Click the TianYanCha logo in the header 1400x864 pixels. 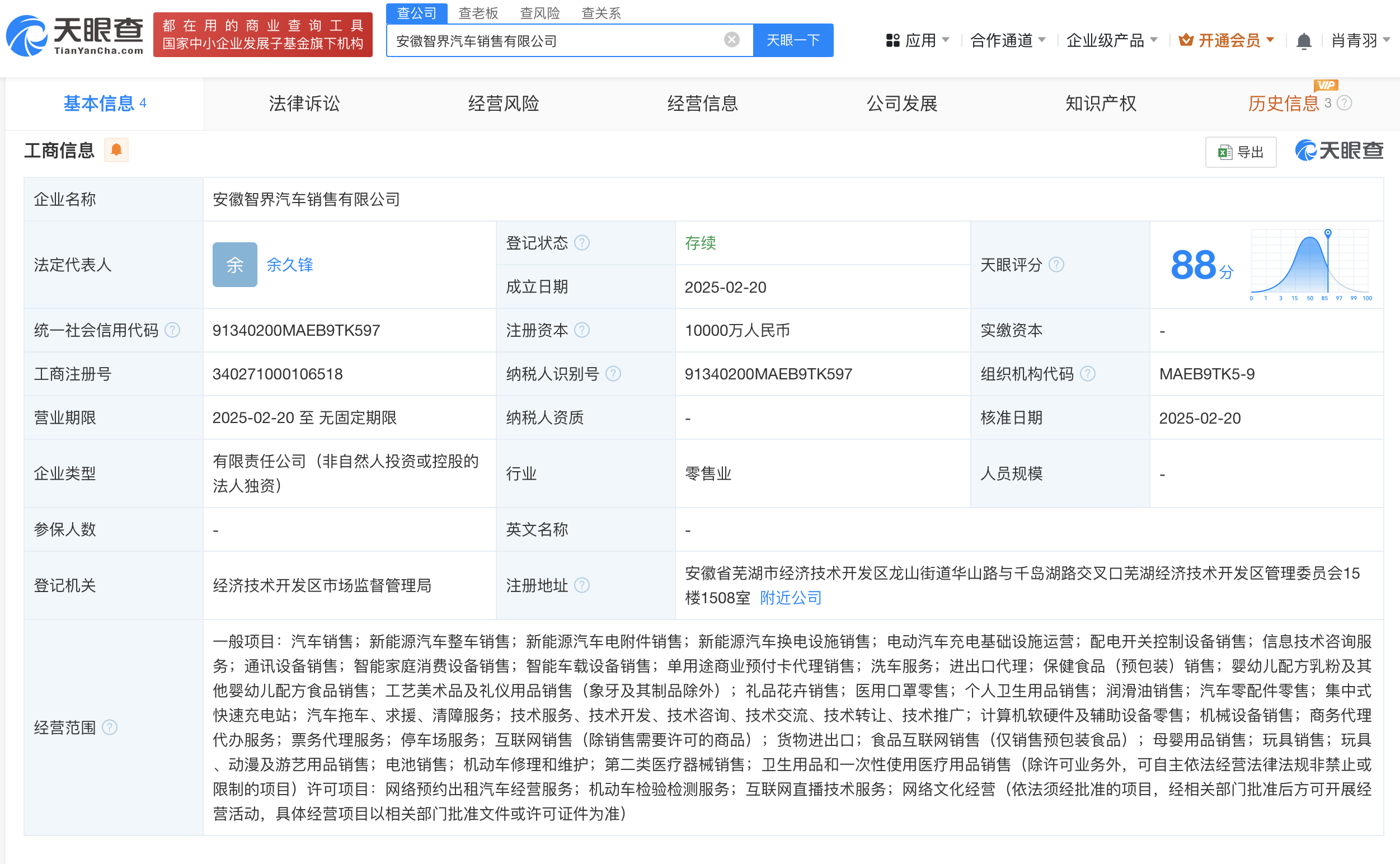click(74, 35)
